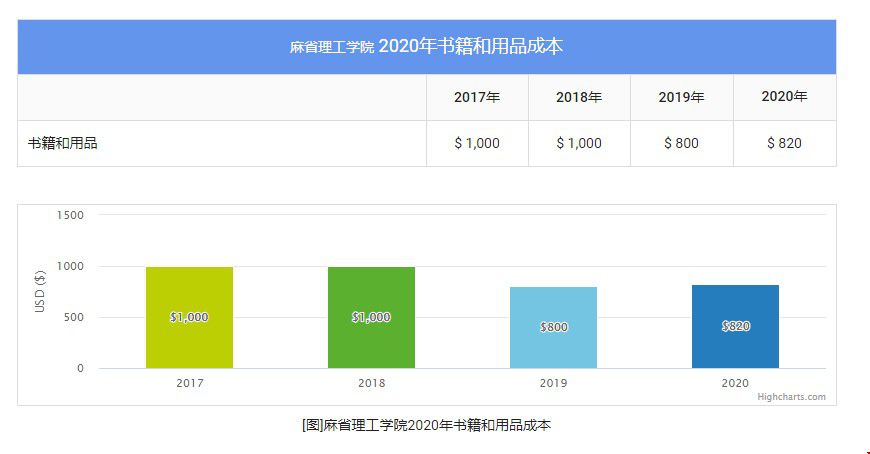
Task: Click the 1000 y-axis label
Action: coord(70,266)
